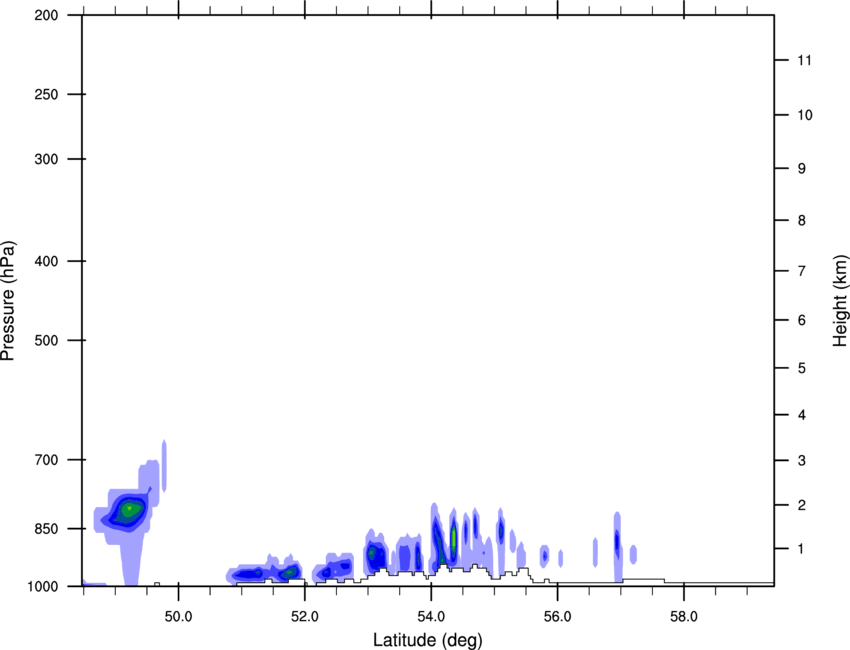
Task: Select the 300 pressure tick label
Action: click(x=46, y=159)
